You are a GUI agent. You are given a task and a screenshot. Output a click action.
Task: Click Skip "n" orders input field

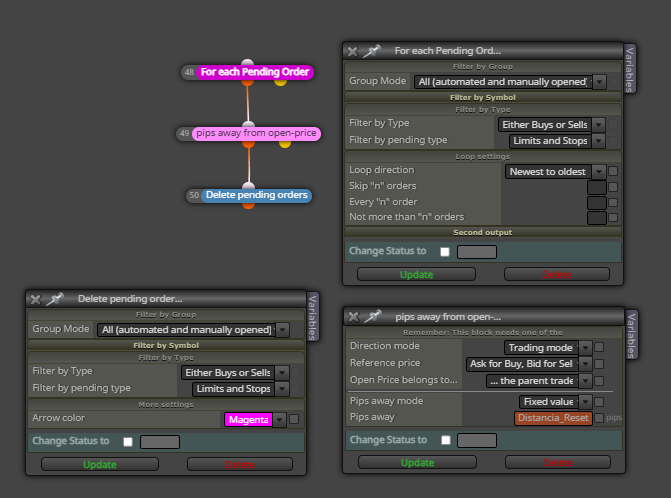[x=597, y=187]
